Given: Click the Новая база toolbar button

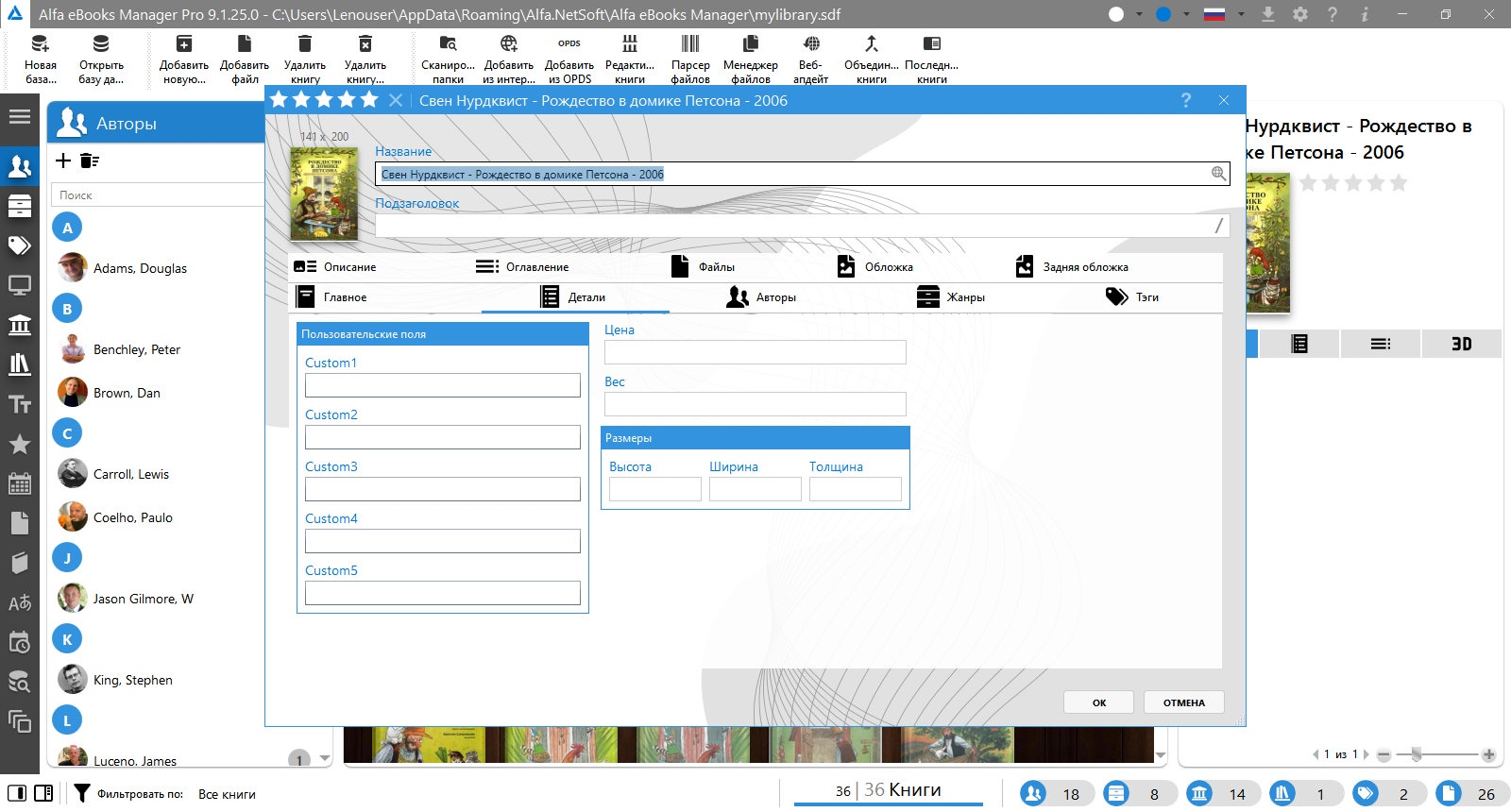Looking at the screenshot, I should (41, 59).
